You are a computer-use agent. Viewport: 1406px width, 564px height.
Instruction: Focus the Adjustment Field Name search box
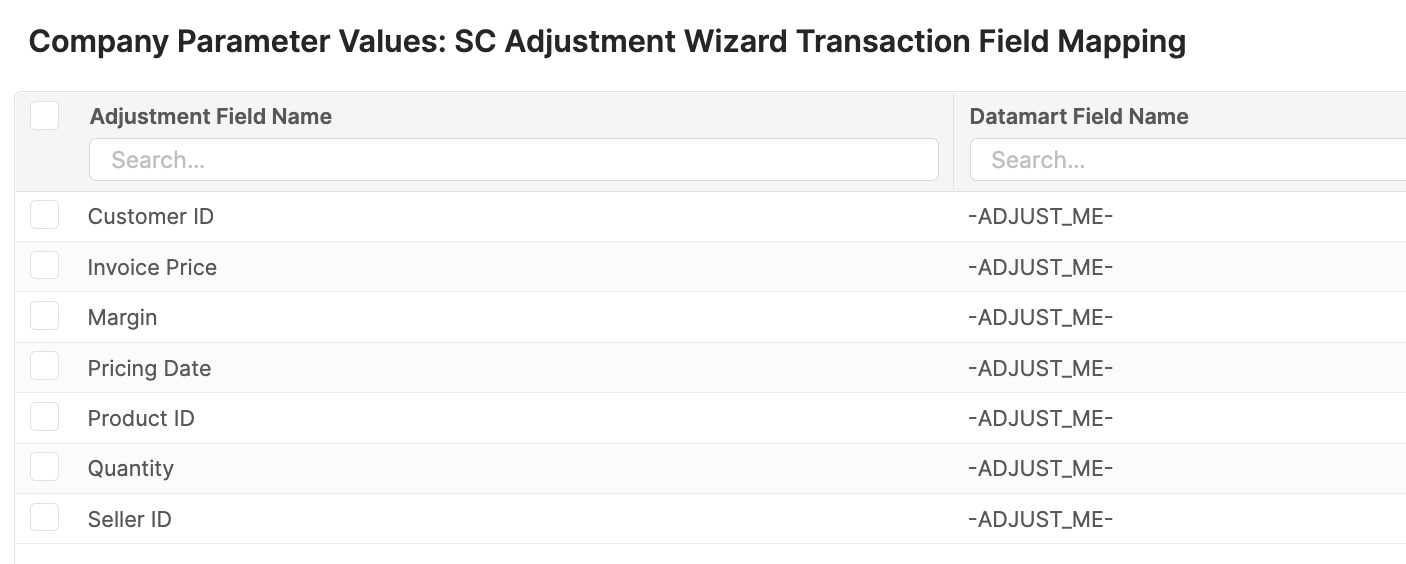point(514,160)
